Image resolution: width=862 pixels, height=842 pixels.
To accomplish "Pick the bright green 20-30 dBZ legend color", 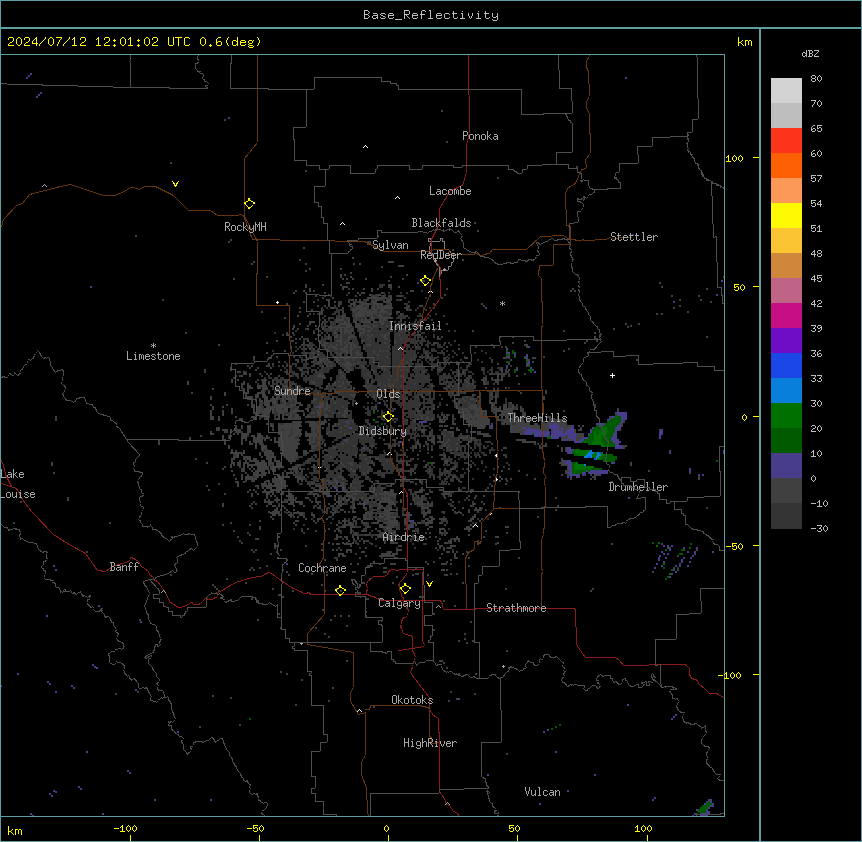I will (786, 416).
